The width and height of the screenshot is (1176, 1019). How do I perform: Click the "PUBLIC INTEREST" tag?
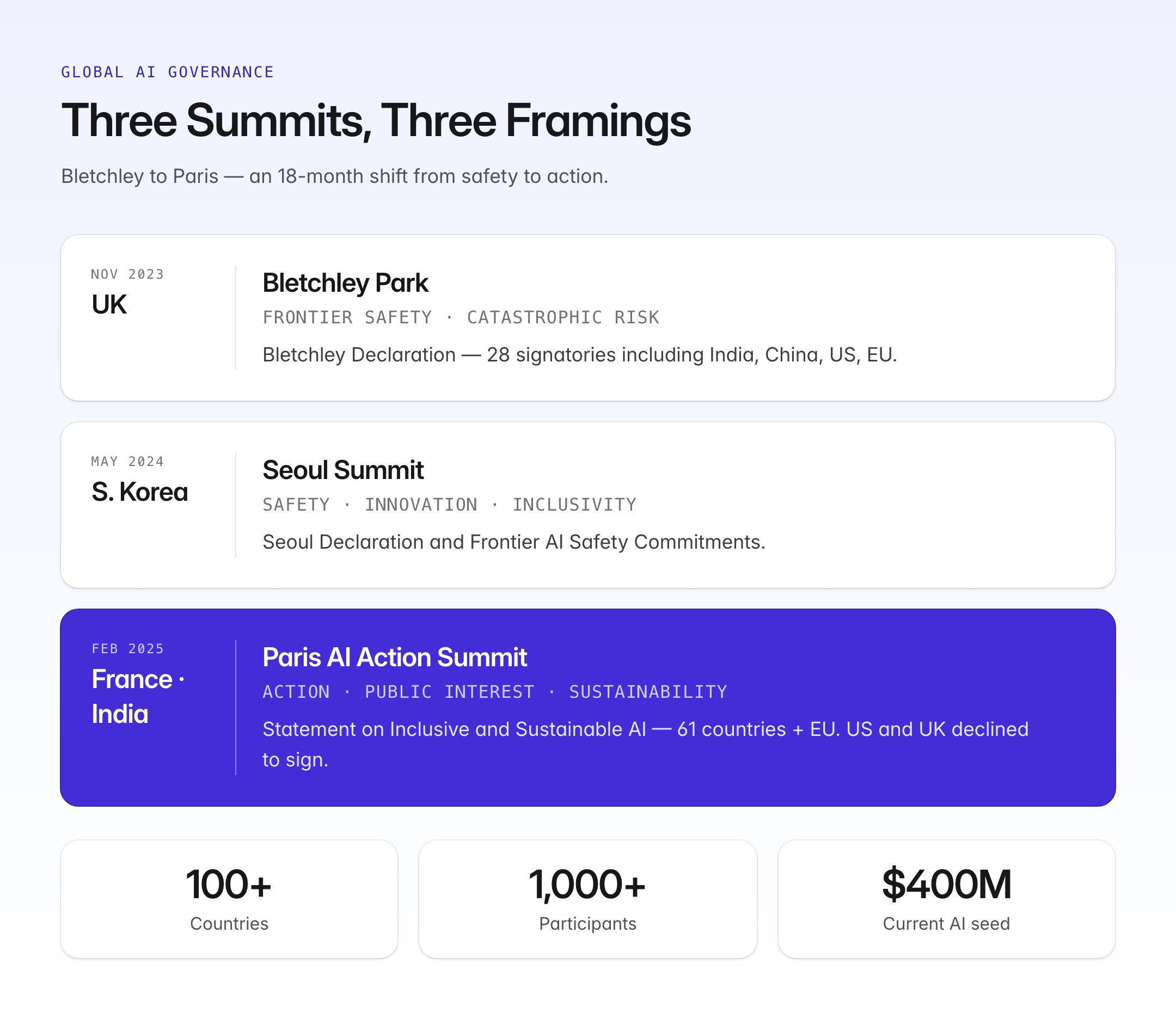[449, 692]
